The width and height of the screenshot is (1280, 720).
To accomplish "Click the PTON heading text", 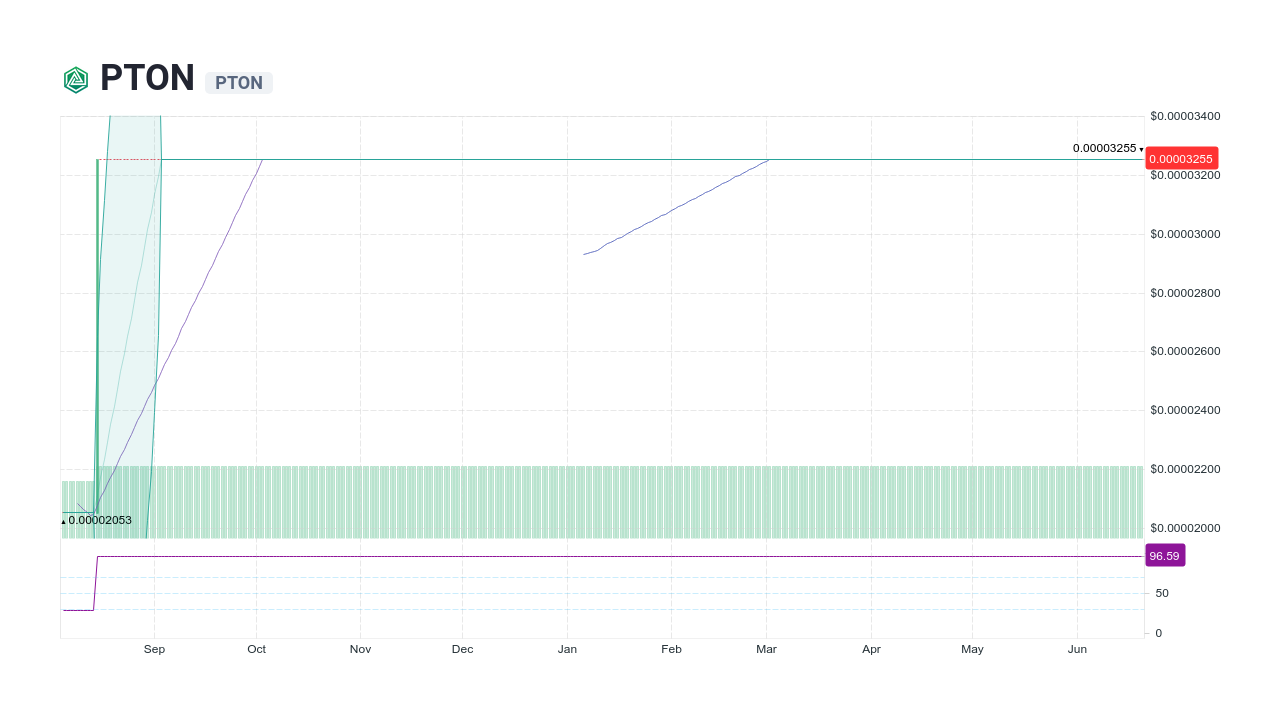I will pyautogui.click(x=146, y=78).
